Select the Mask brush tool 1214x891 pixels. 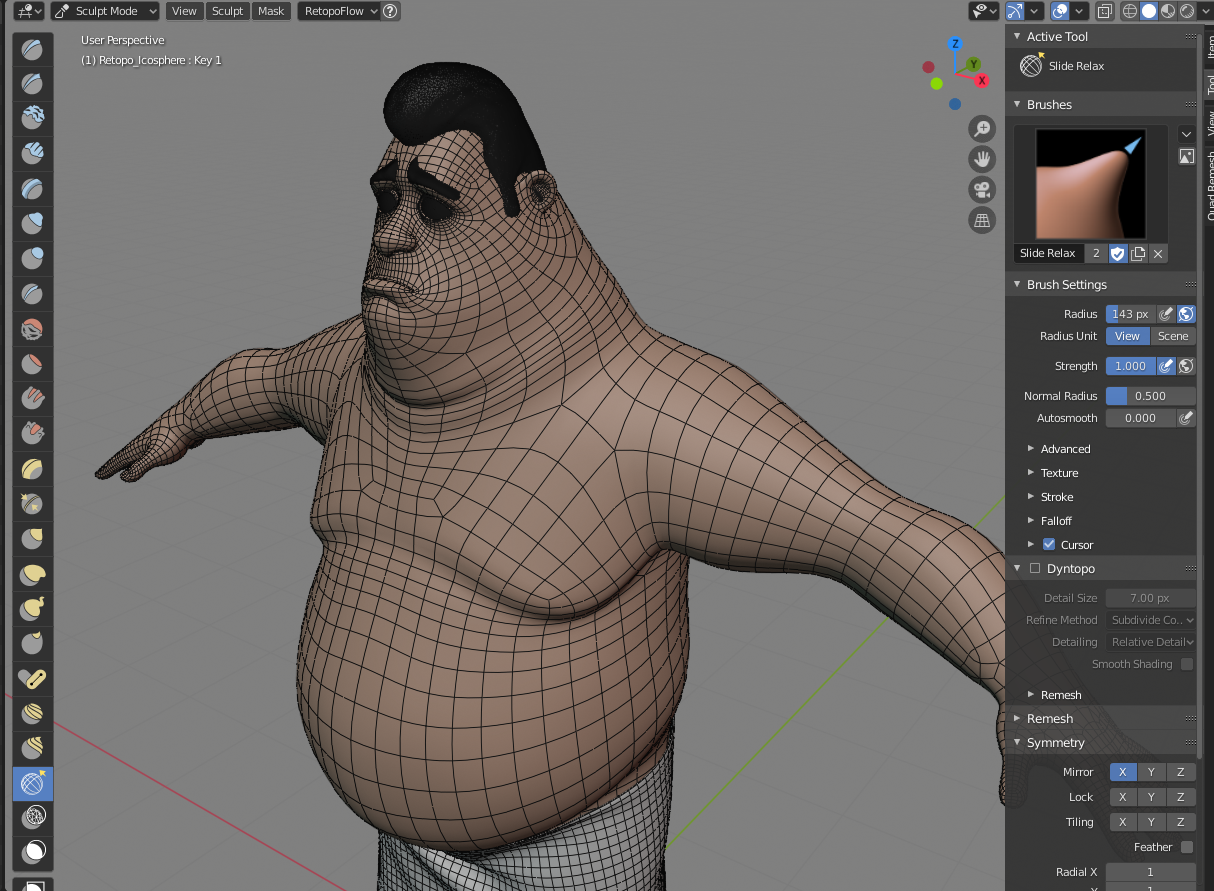tap(33, 853)
